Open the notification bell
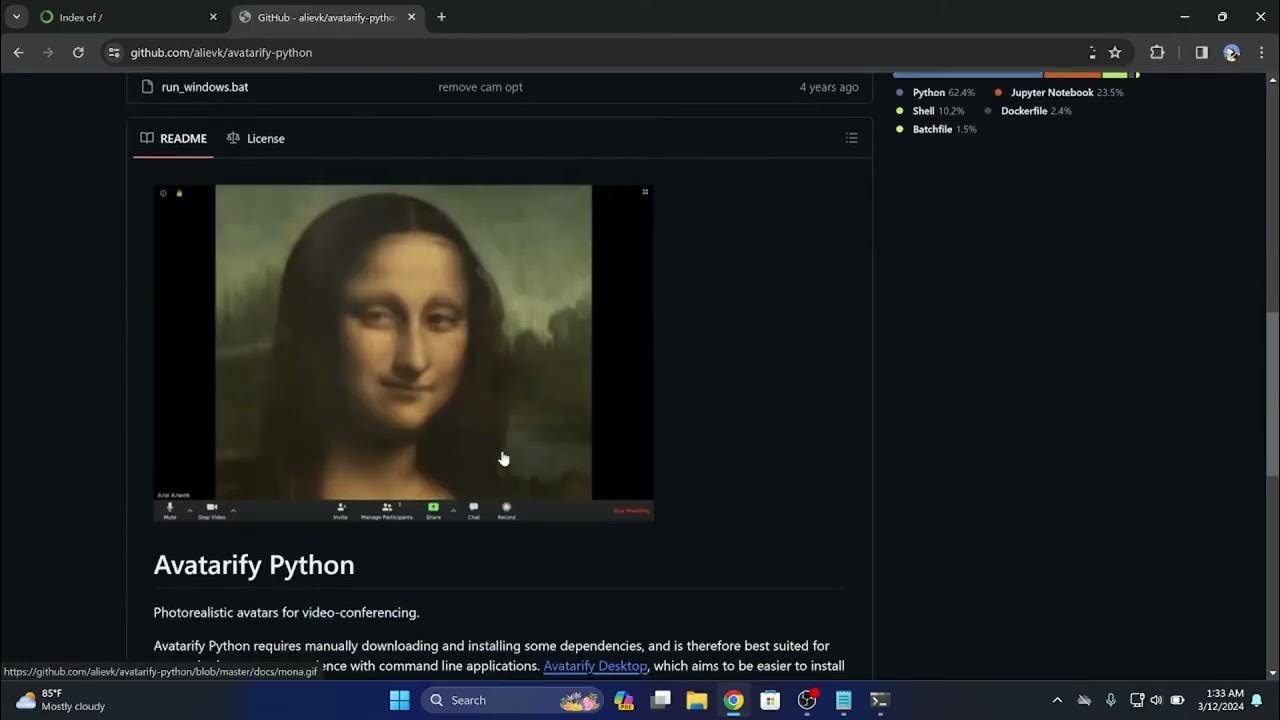The height and width of the screenshot is (720, 1280). pos(1257,700)
